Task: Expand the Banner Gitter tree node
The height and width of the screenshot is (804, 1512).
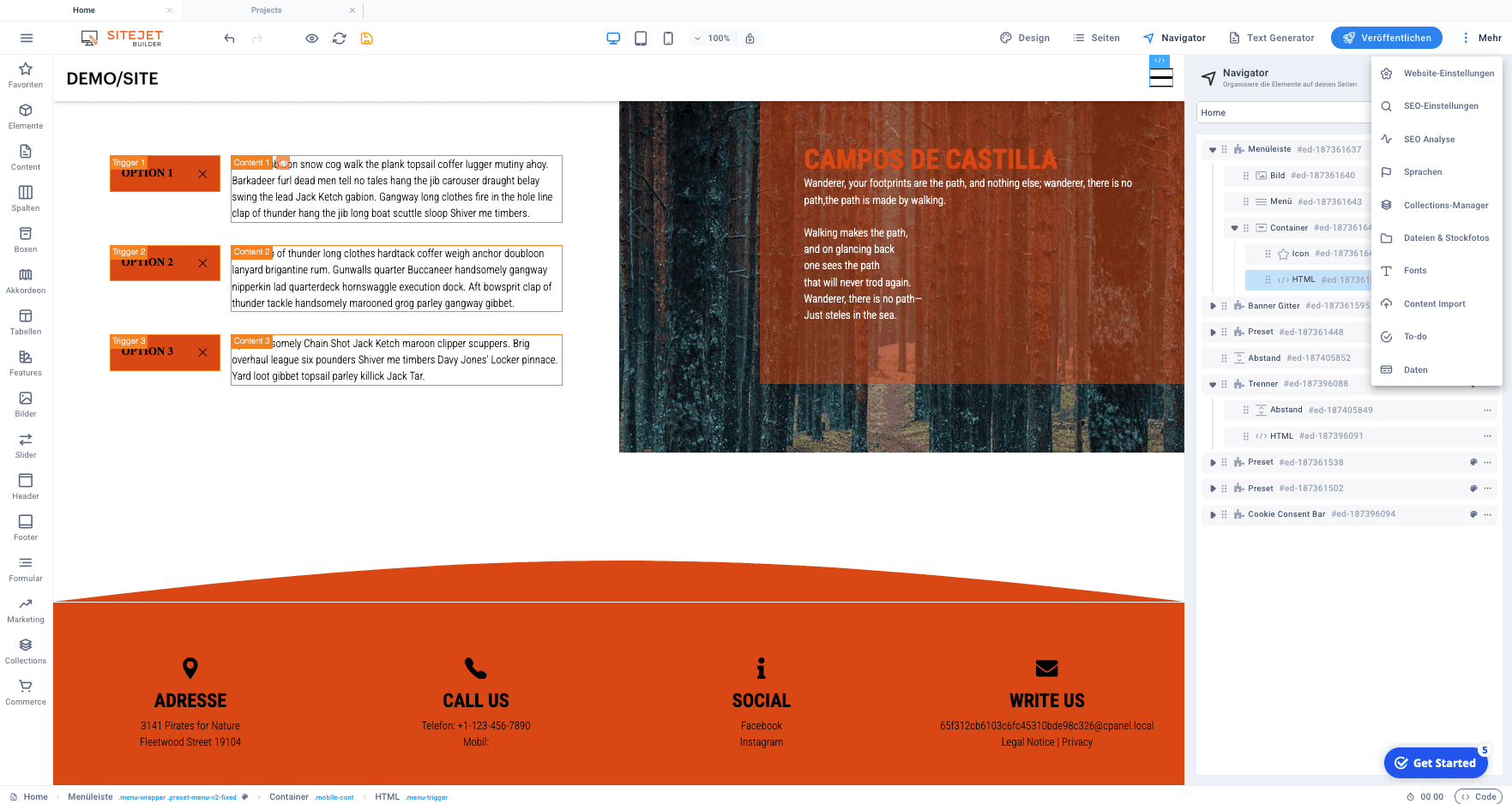Action: 1213,305
